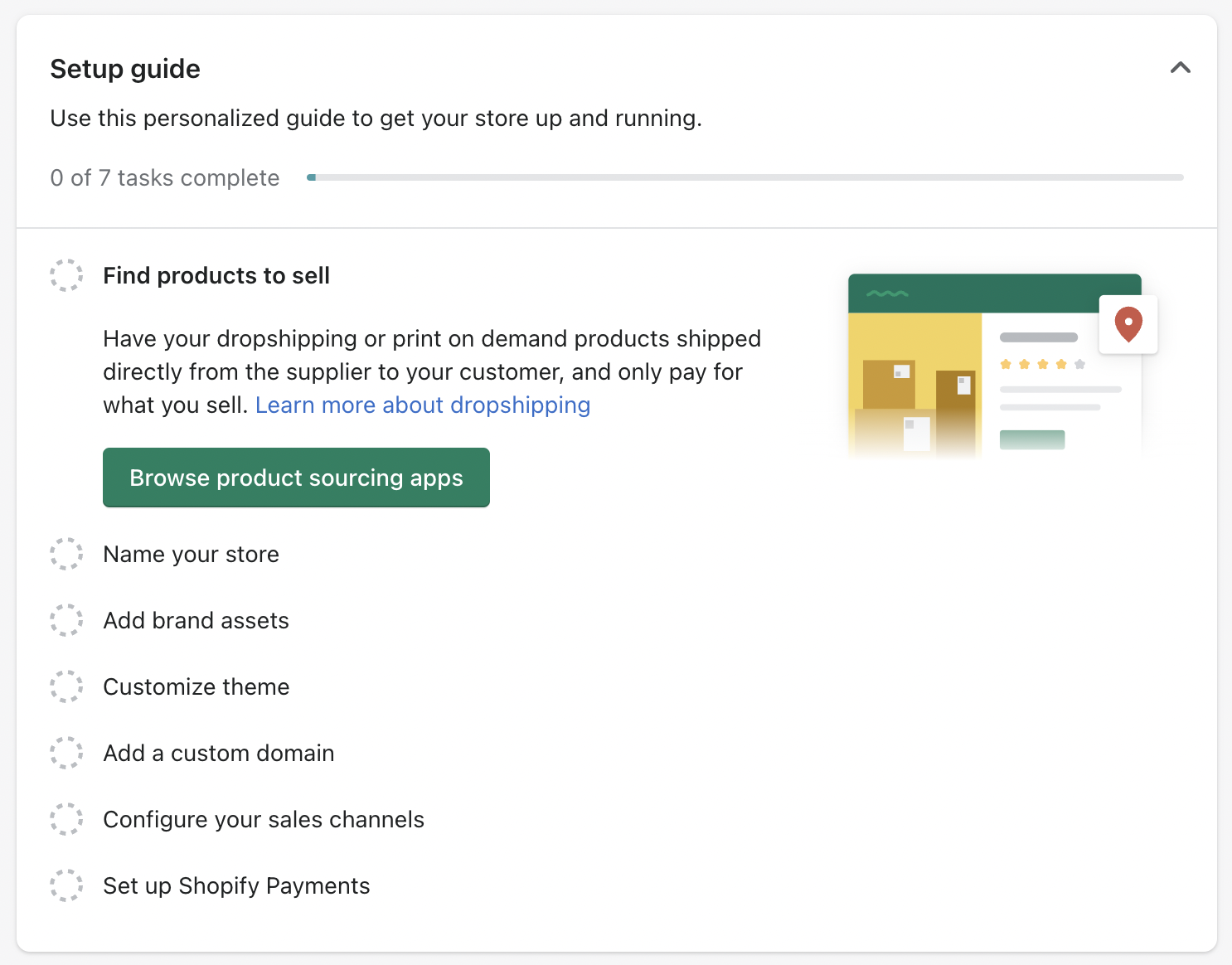Open "Configure your sales channels" details

[264, 819]
